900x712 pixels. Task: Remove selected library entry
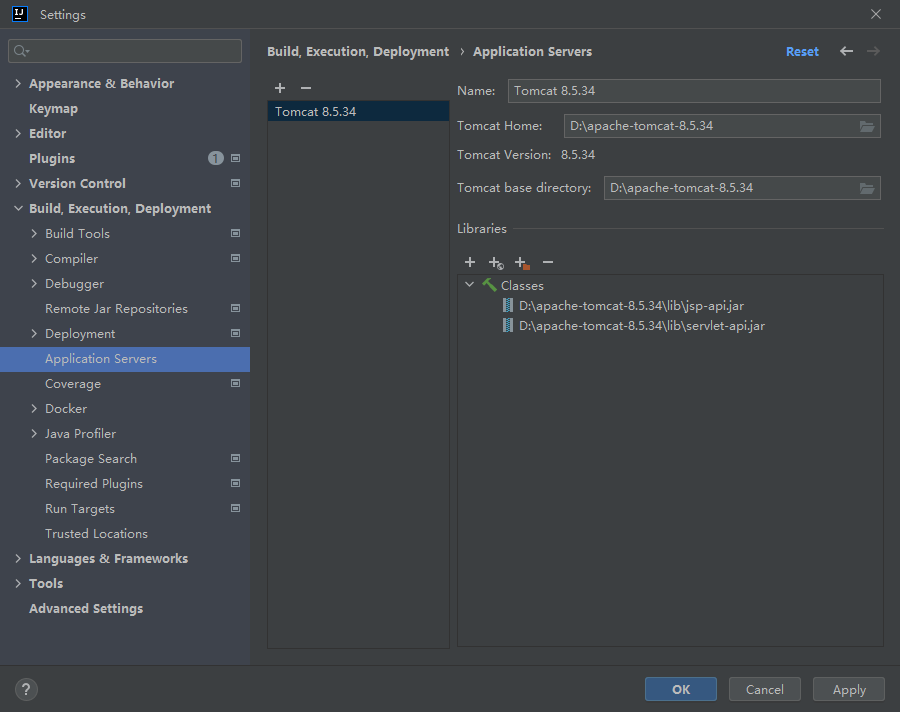pos(548,262)
